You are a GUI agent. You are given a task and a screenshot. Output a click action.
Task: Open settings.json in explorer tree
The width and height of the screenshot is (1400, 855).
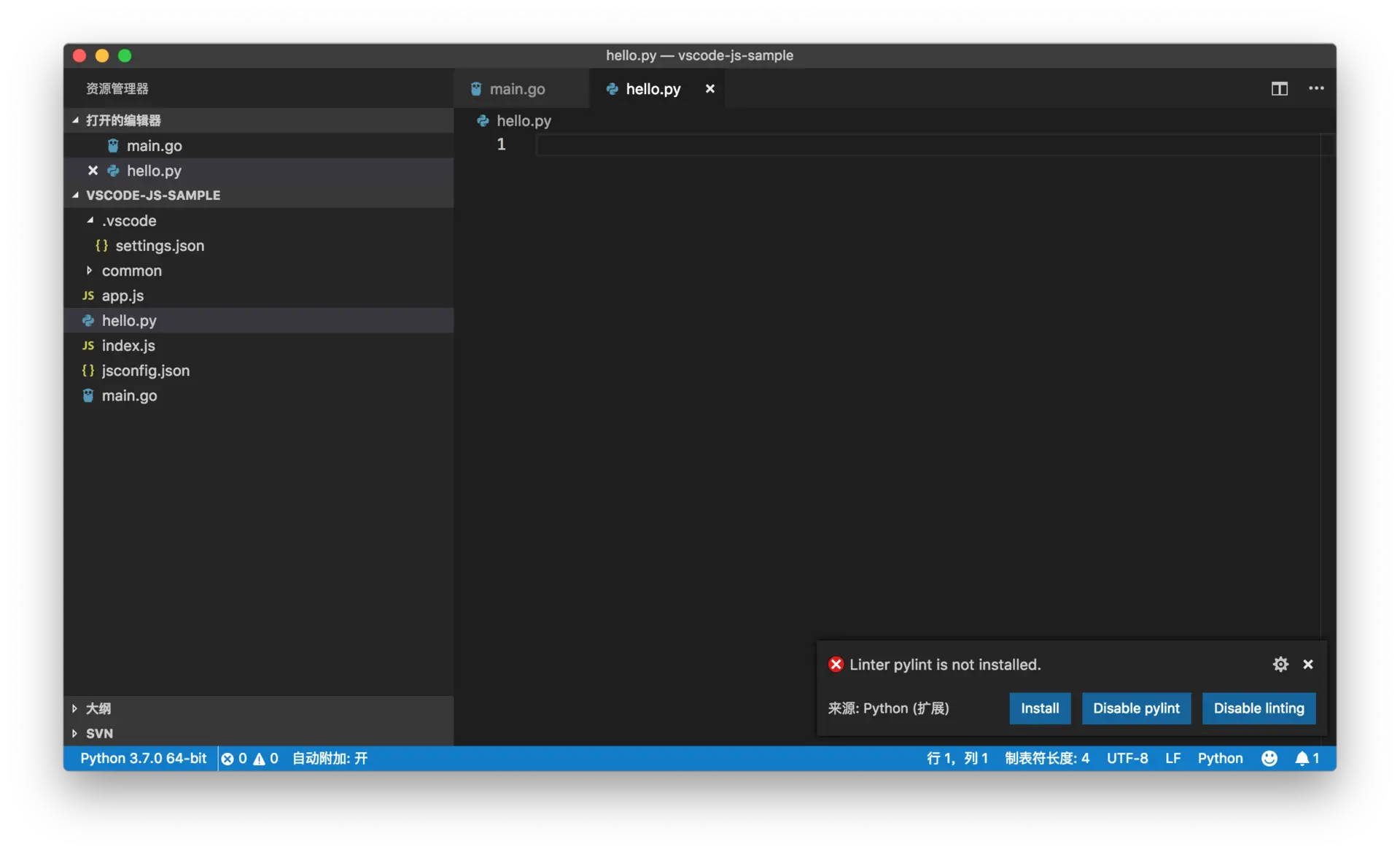159,246
